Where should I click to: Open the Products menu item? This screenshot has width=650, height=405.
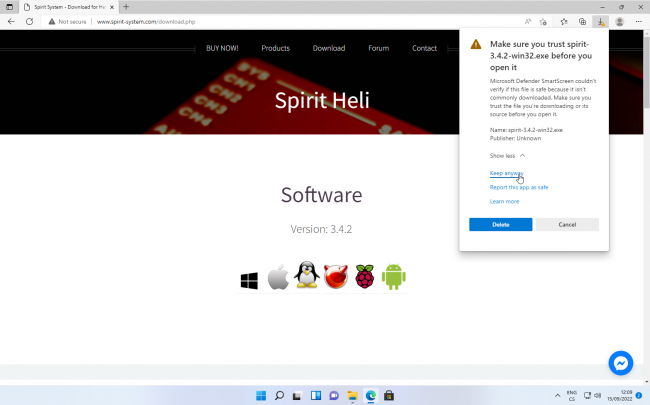pos(275,48)
